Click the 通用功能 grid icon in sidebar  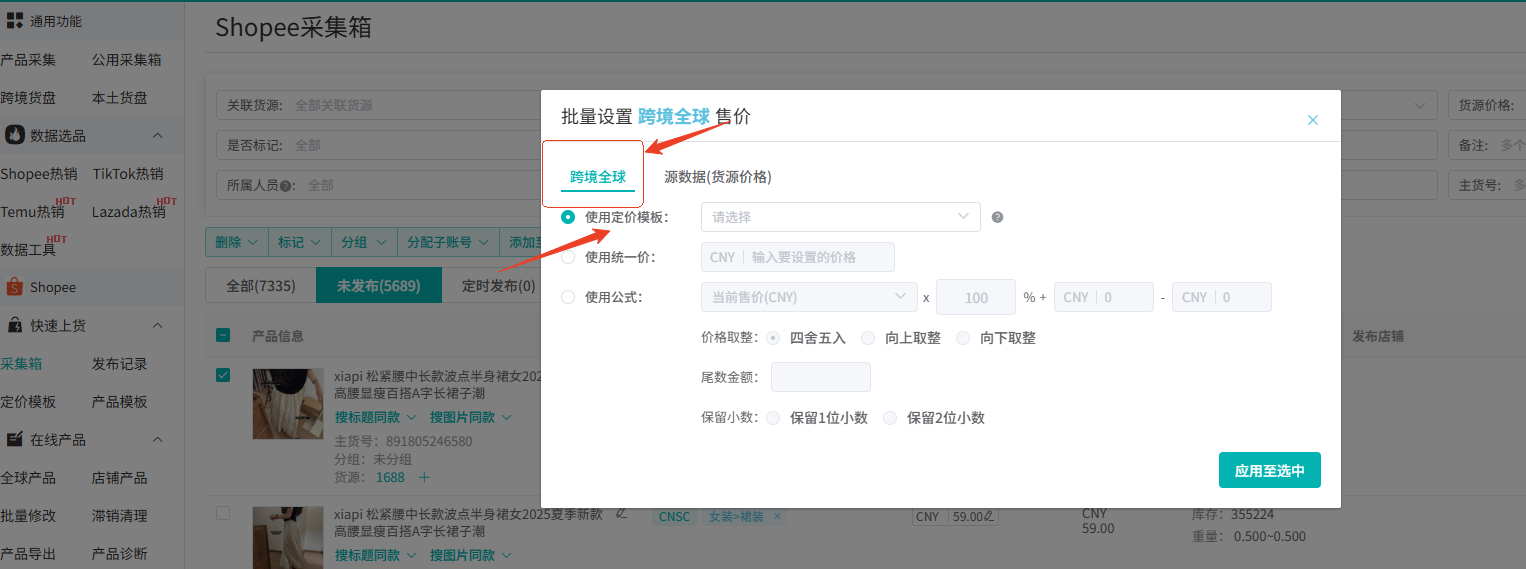(x=15, y=21)
